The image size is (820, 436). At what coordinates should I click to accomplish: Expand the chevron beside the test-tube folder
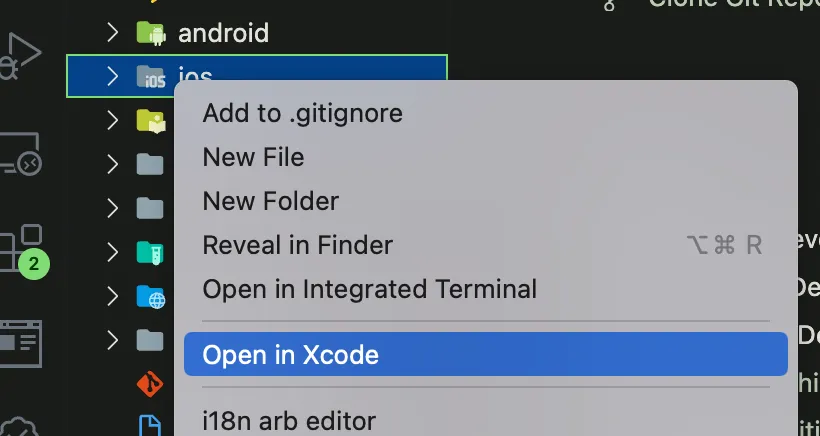coord(112,252)
